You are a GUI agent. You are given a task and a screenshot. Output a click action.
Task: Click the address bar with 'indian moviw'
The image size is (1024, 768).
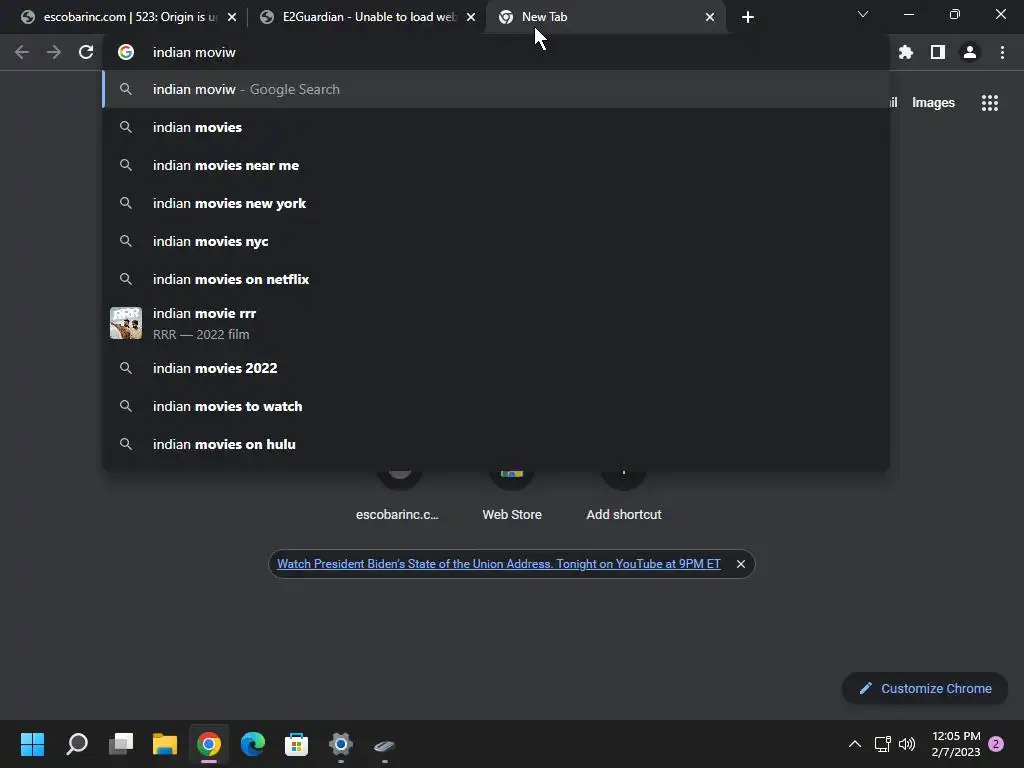(x=496, y=52)
